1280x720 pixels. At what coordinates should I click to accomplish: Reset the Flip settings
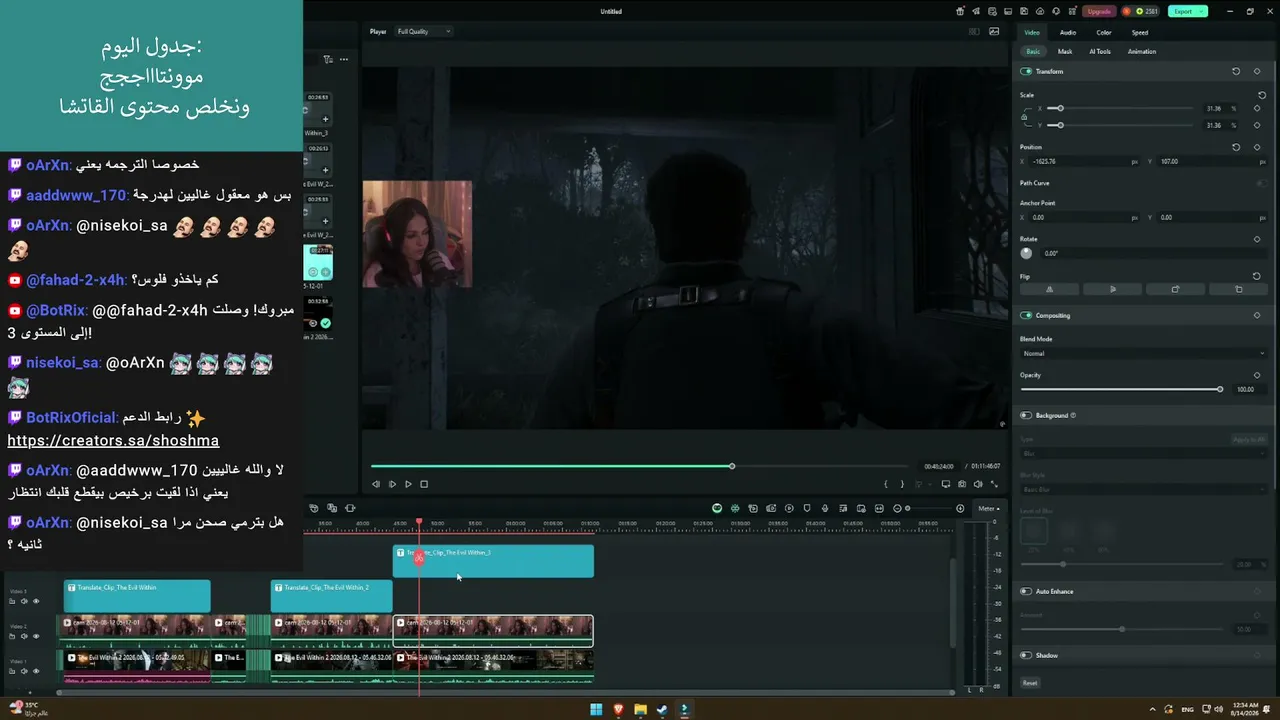point(1257,276)
